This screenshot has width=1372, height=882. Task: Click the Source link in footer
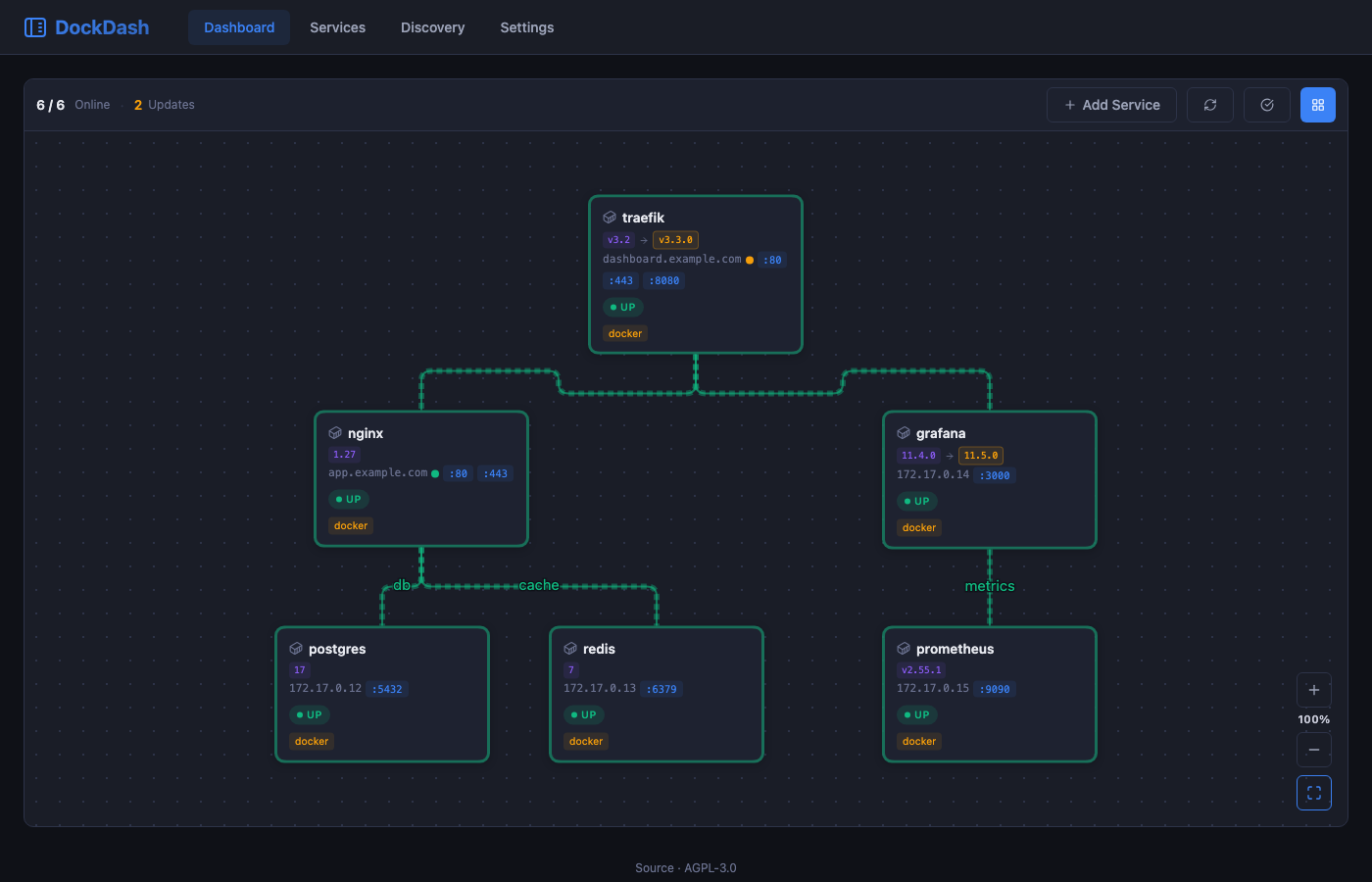(x=655, y=868)
